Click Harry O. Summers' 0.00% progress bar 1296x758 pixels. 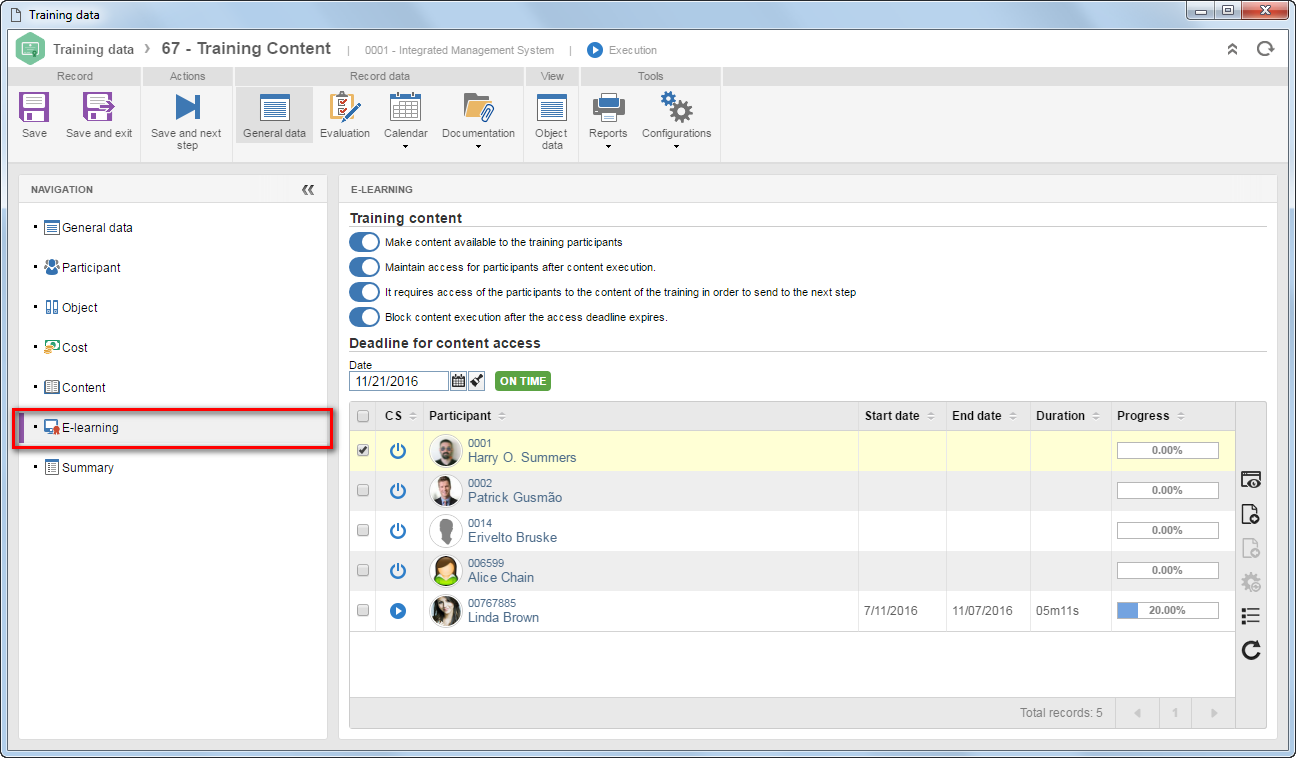(x=1167, y=451)
